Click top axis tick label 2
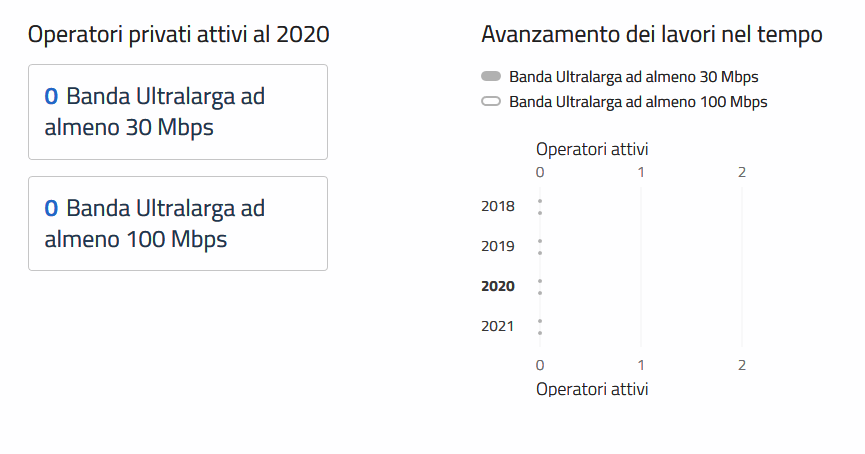The height and width of the screenshot is (454, 865). (x=742, y=172)
